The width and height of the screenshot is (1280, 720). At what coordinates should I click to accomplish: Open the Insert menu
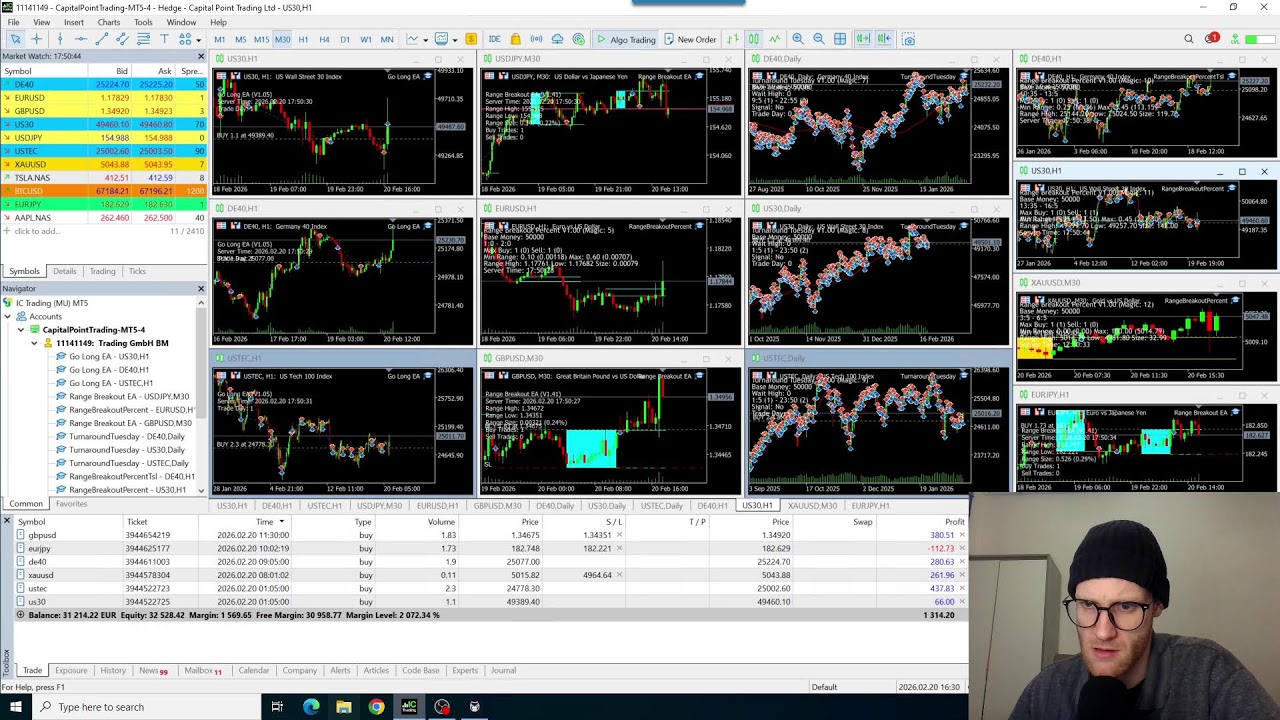(74, 22)
